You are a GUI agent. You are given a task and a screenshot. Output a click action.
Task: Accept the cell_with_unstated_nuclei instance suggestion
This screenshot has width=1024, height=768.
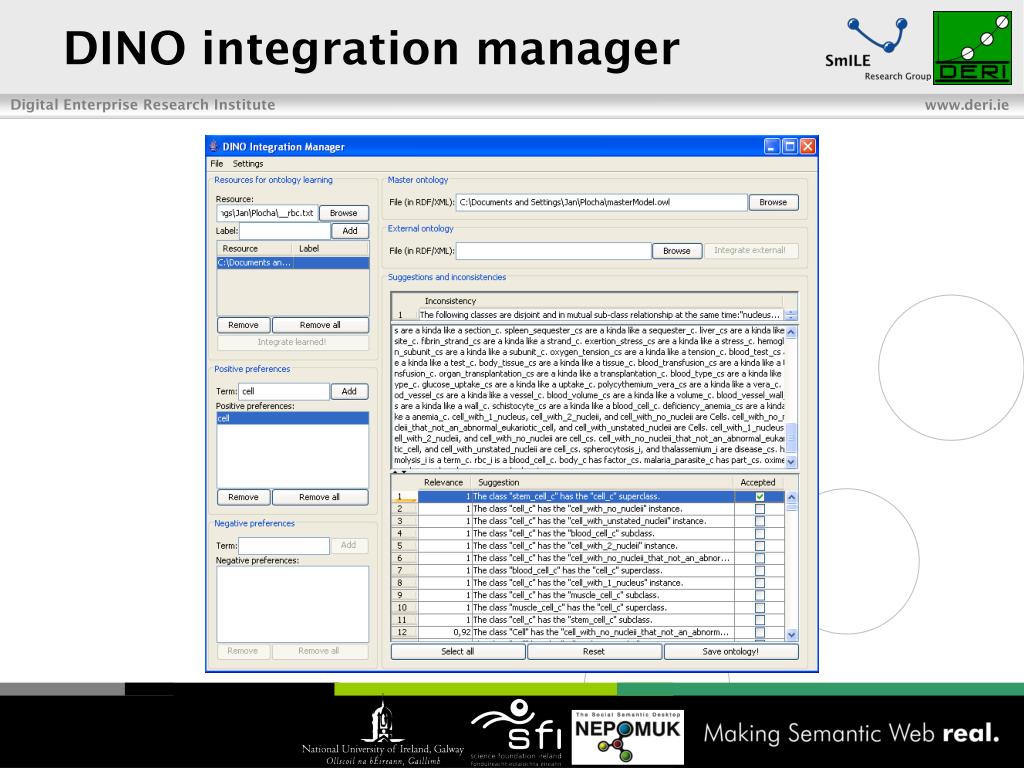760,521
